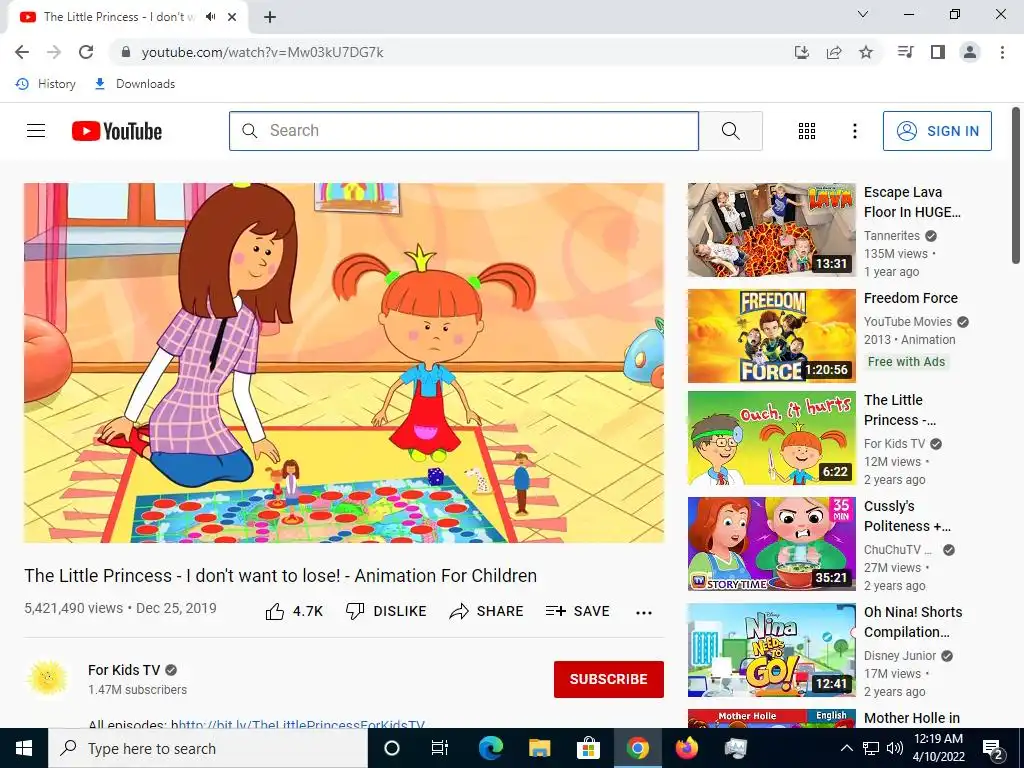Open Freedom Force video title
The width and height of the screenshot is (1024, 768).
pyautogui.click(x=910, y=298)
